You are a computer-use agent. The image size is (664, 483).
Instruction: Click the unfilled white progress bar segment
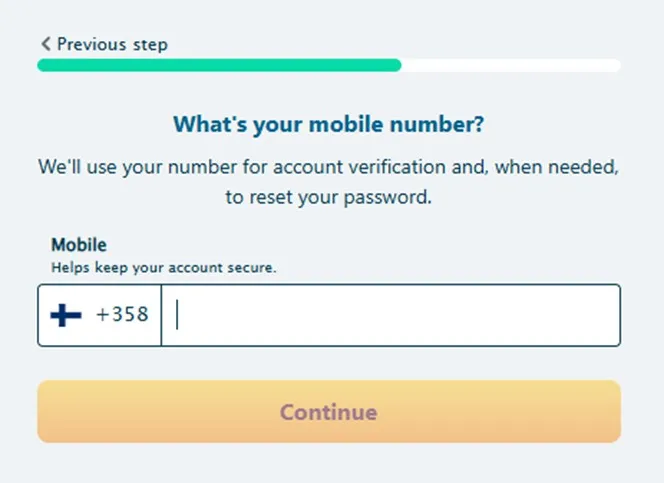tap(510, 65)
